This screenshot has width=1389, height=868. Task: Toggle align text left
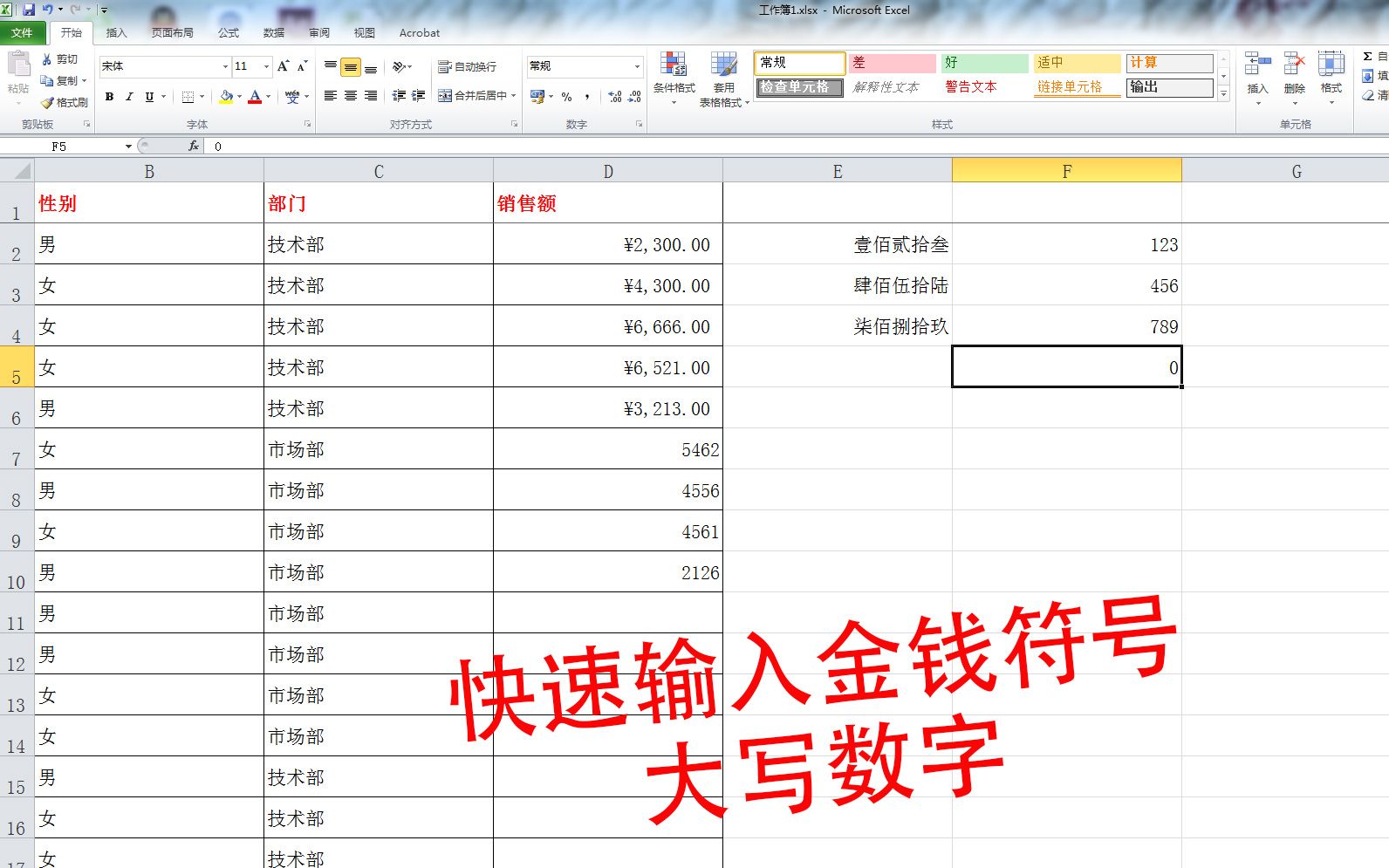coord(330,96)
